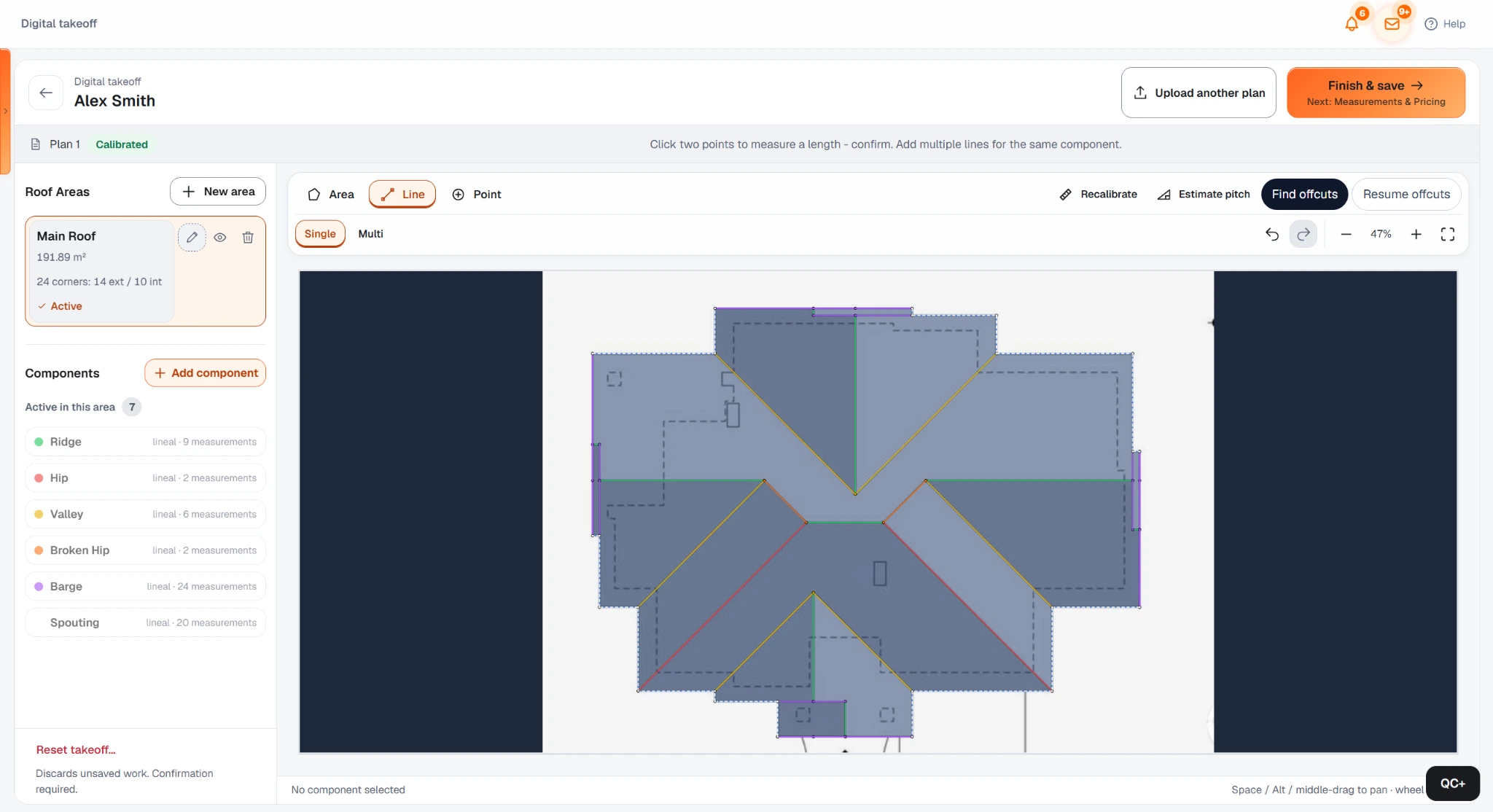Viewport: 1493px width, 812px height.
Task: Switch to the Point tool
Action: coord(477,194)
